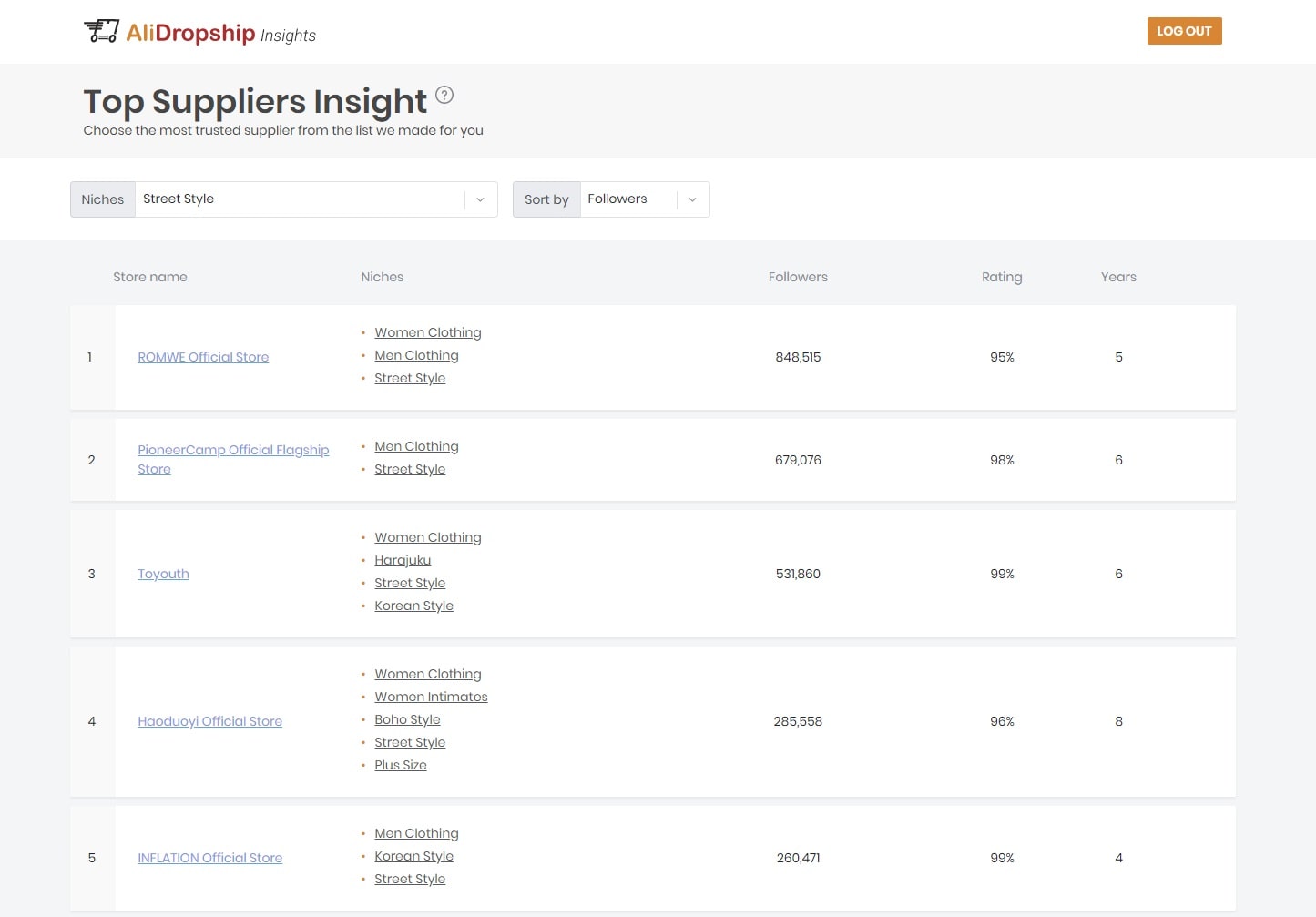
Task: Open the Sort by dropdown chevron
Action: [x=692, y=199]
